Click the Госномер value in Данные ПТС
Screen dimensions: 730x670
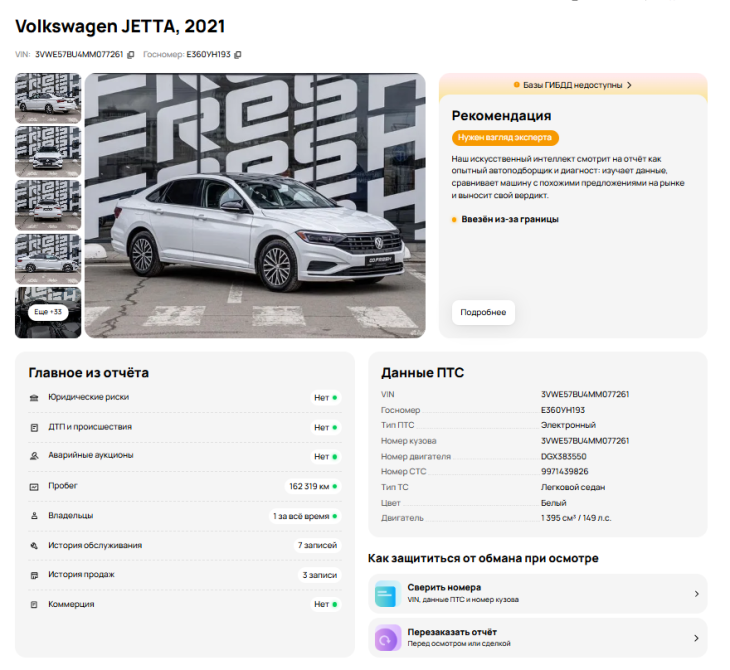point(563,410)
